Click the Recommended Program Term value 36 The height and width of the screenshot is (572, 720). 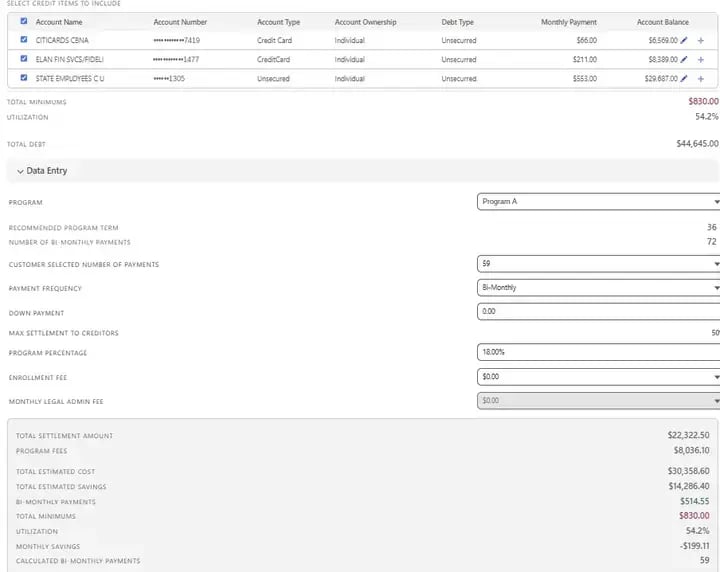[x=712, y=227]
